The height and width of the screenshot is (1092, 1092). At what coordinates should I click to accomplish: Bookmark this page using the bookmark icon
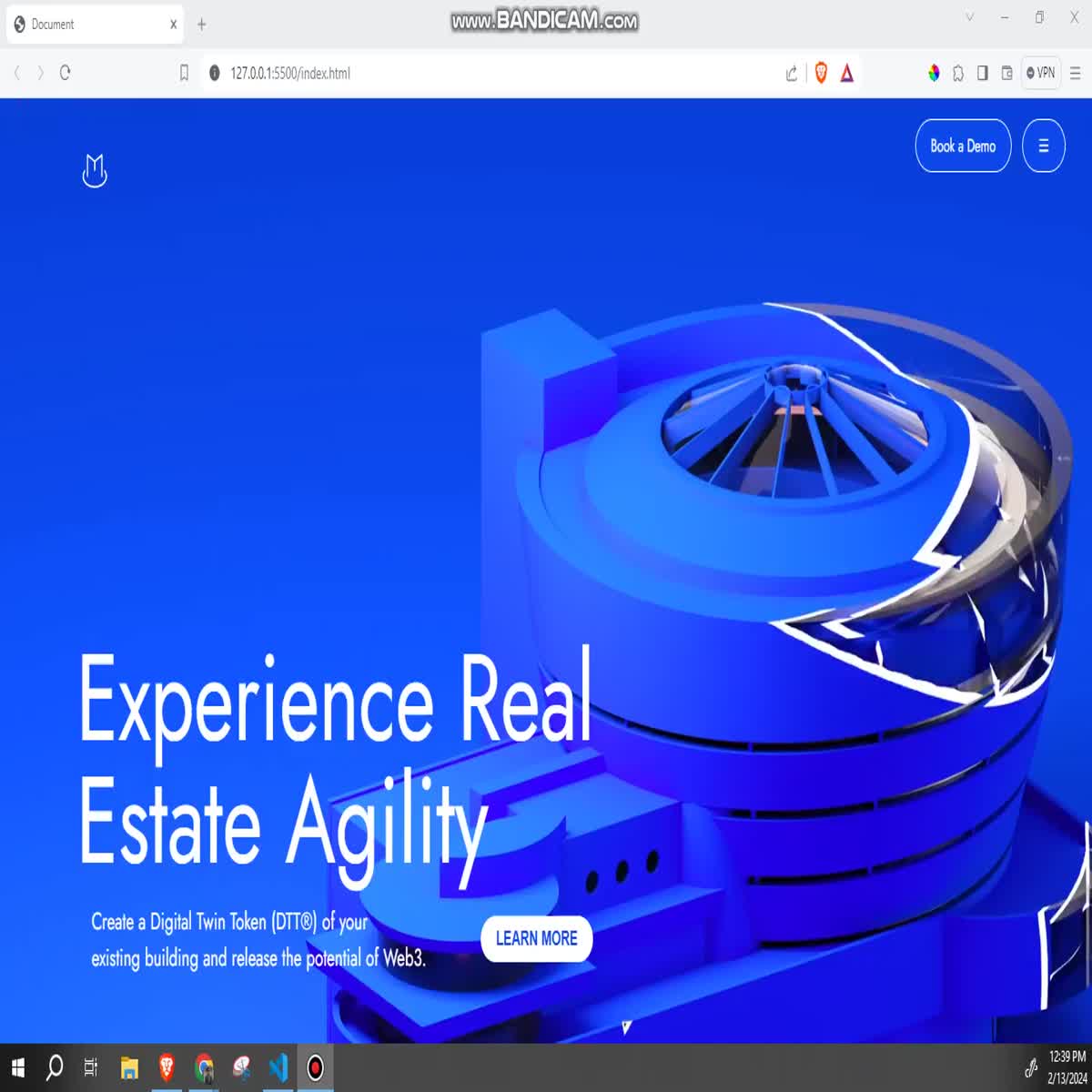tap(184, 73)
